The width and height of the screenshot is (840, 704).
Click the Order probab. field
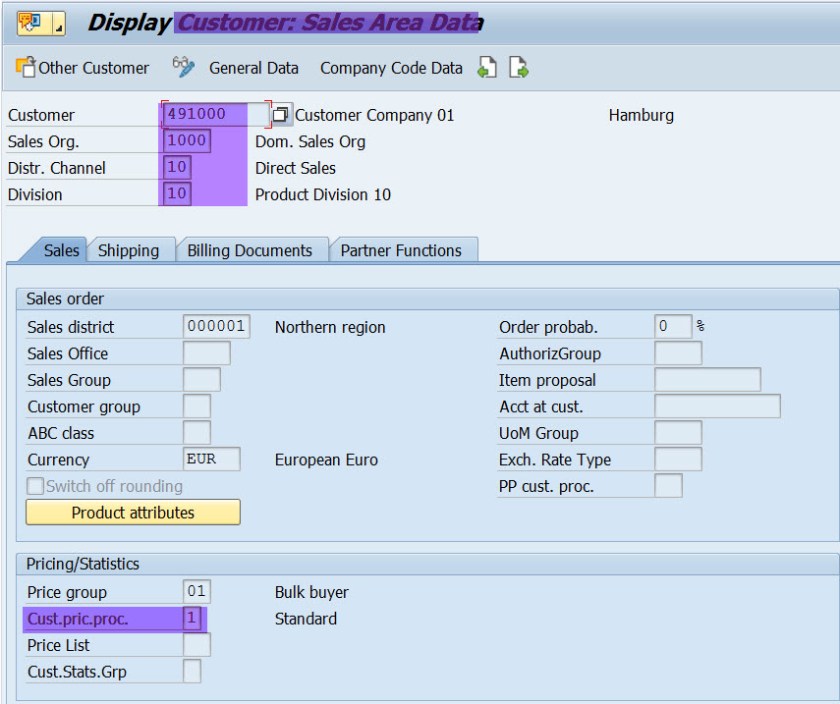pyautogui.click(x=672, y=327)
